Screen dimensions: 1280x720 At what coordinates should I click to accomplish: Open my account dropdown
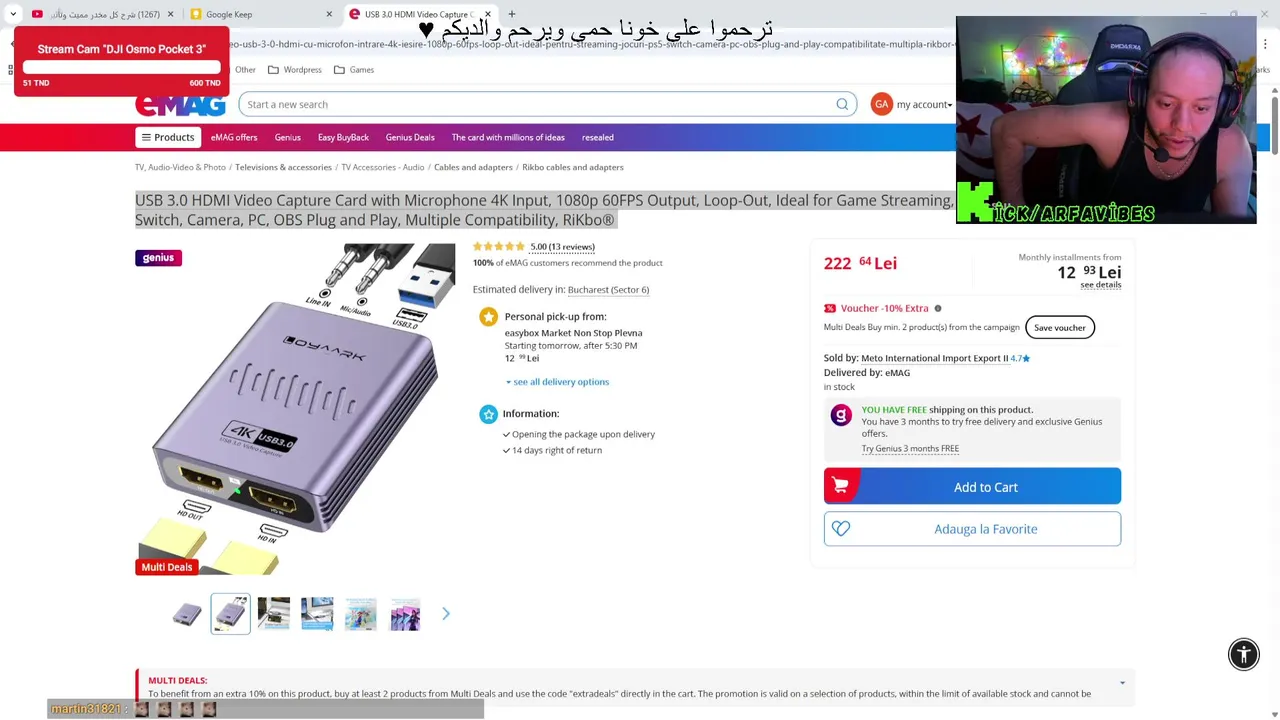(924, 104)
